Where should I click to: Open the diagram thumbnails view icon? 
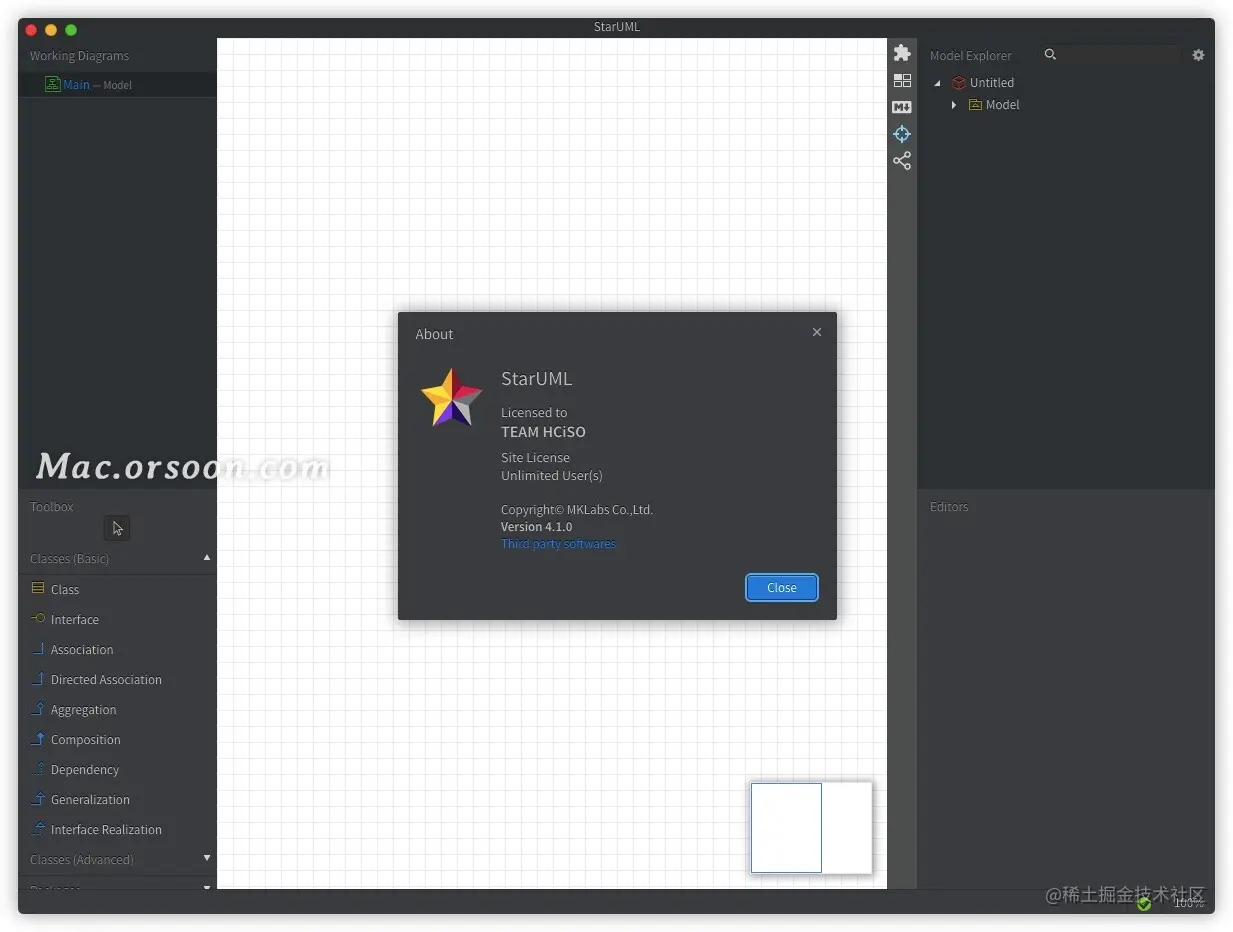pos(902,80)
